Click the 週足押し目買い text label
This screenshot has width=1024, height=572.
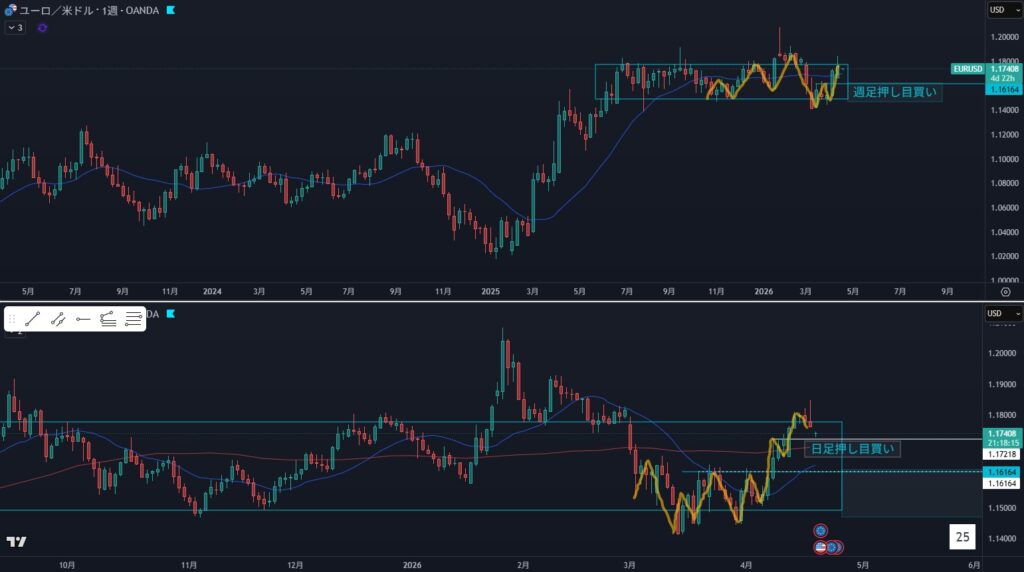[x=894, y=93]
